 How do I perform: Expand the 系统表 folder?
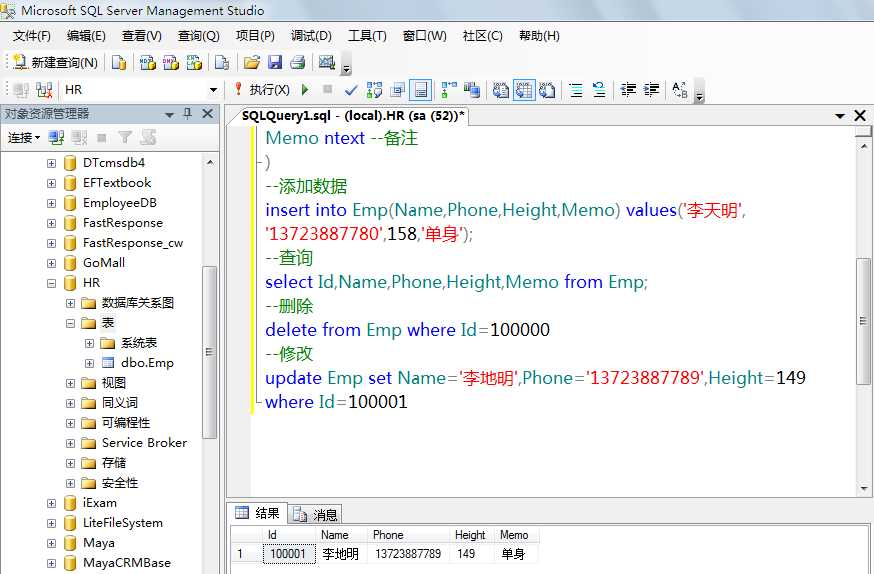[89, 343]
